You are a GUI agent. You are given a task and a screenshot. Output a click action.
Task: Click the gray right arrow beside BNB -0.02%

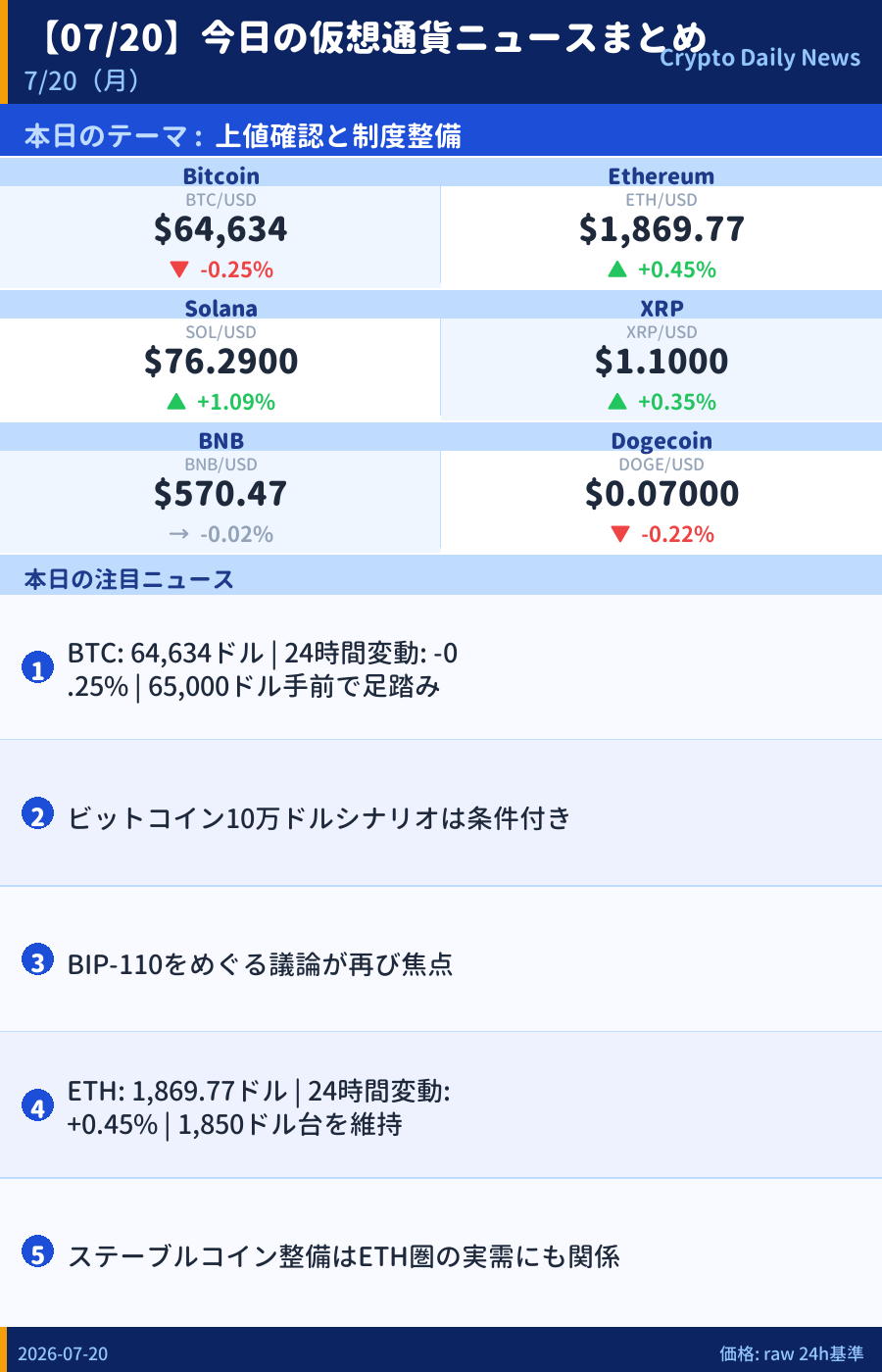point(178,534)
